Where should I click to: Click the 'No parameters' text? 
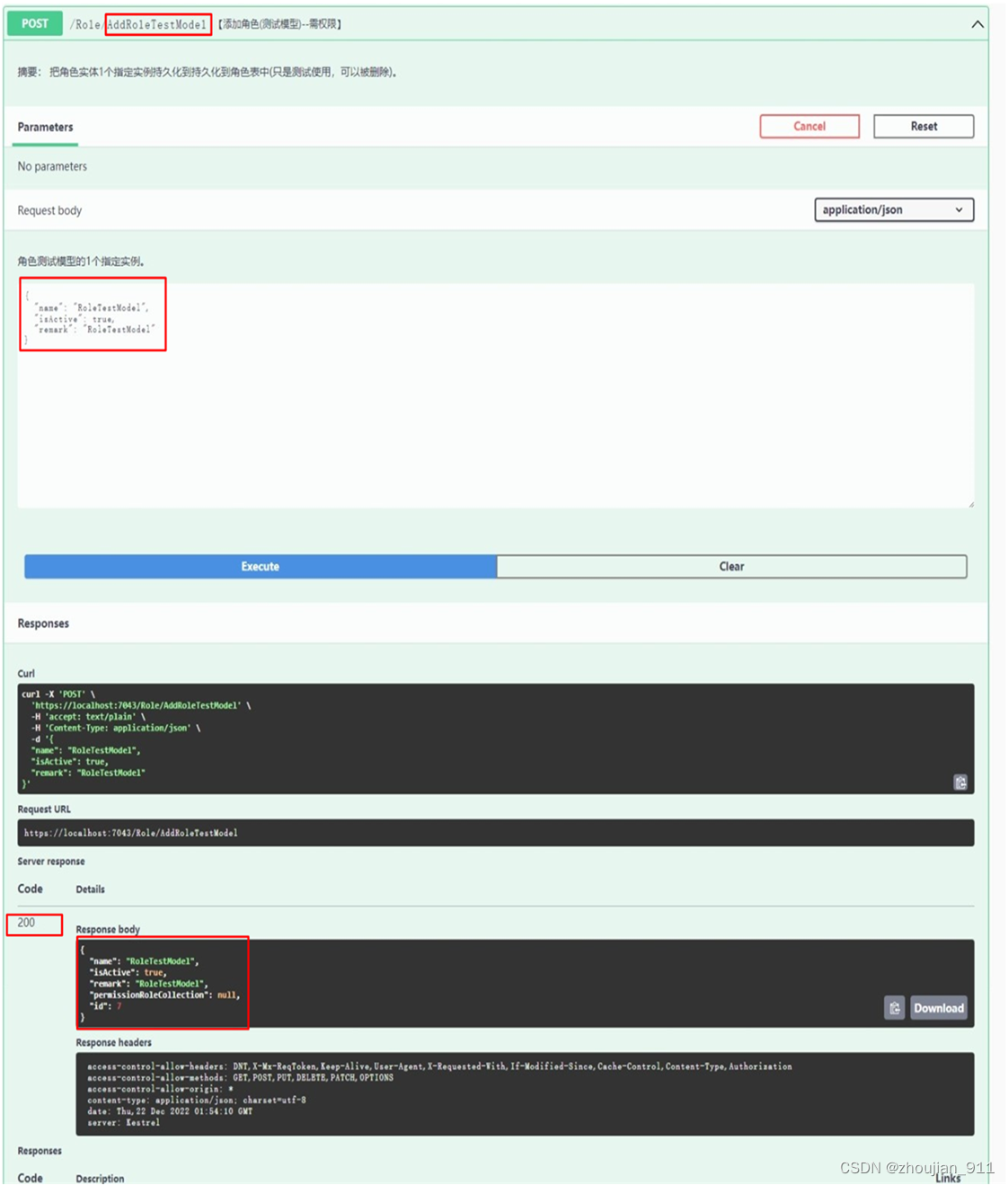[53, 167]
